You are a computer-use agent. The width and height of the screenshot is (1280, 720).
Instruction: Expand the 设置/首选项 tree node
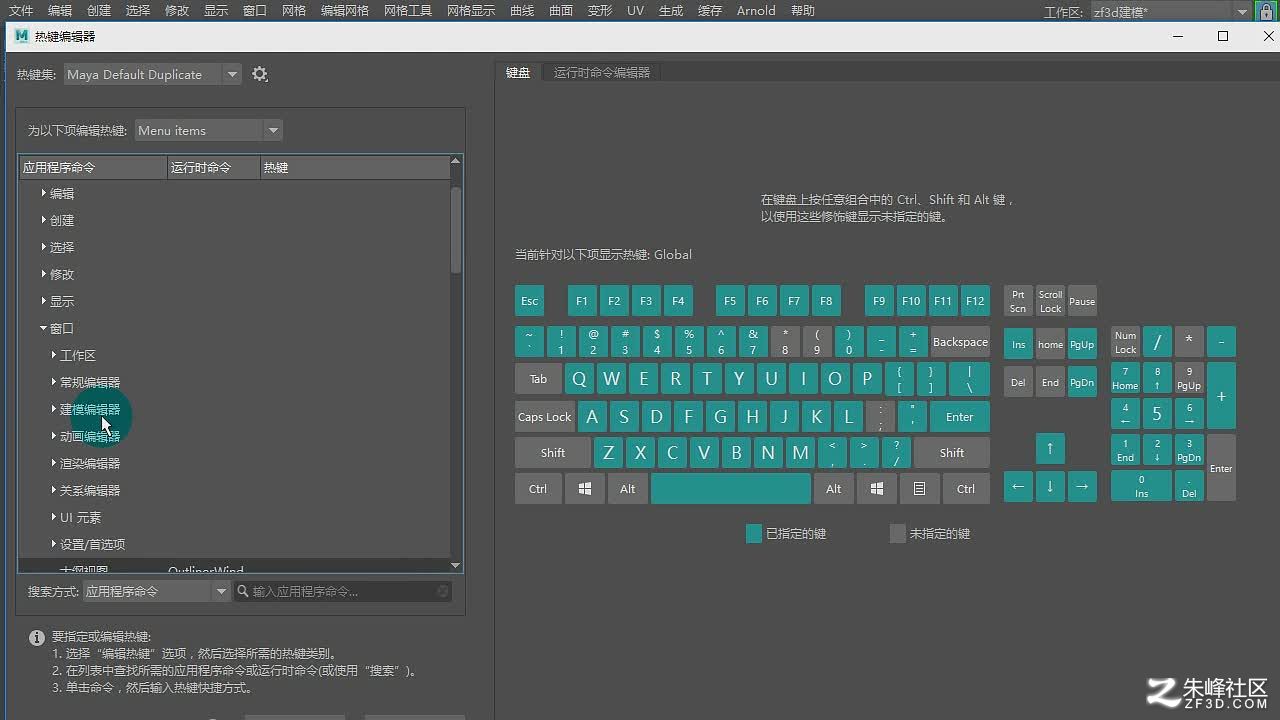click(x=54, y=544)
